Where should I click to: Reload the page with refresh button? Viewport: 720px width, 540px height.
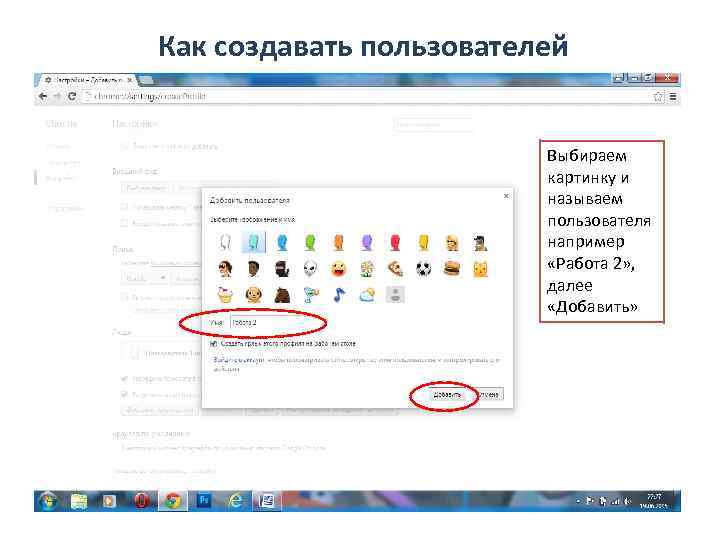(72, 96)
